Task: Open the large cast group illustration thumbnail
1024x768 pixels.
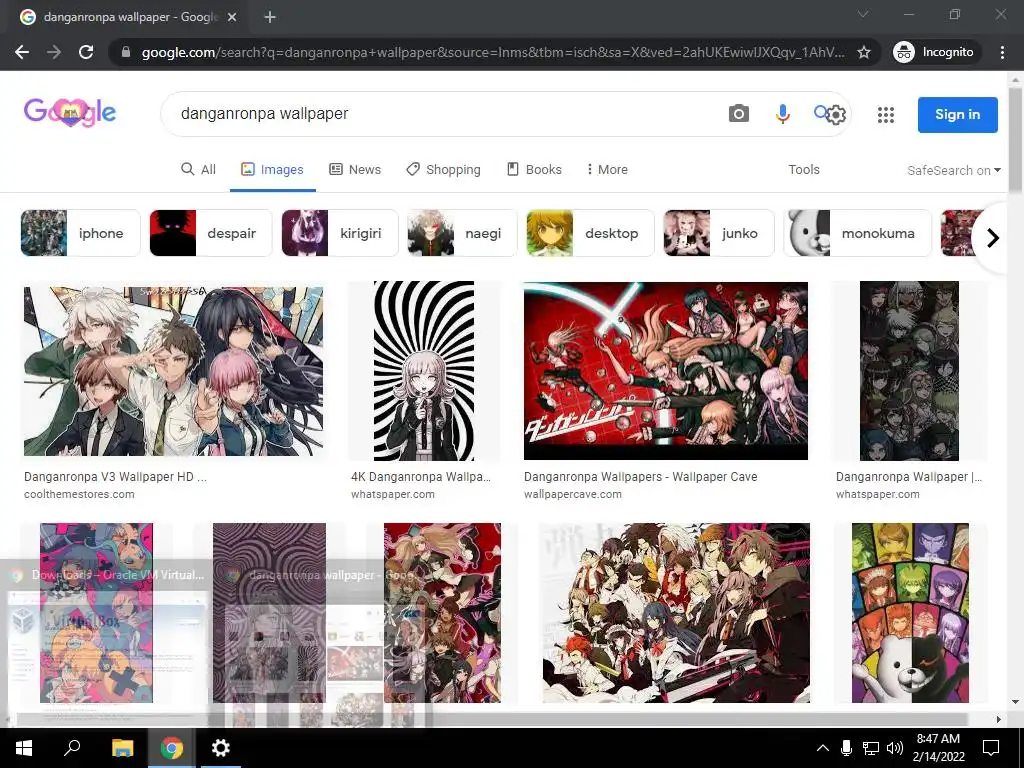Action: 676,613
